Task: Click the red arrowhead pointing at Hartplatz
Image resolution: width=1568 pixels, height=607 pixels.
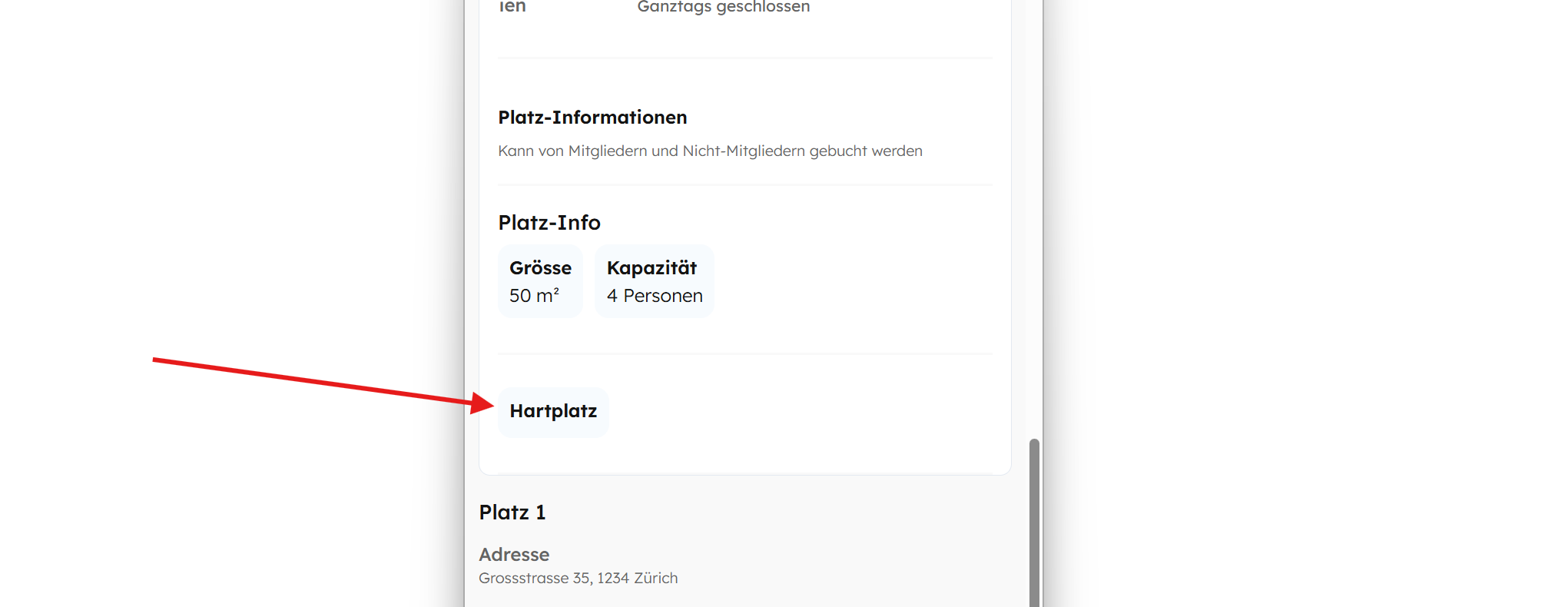Action: click(x=483, y=403)
